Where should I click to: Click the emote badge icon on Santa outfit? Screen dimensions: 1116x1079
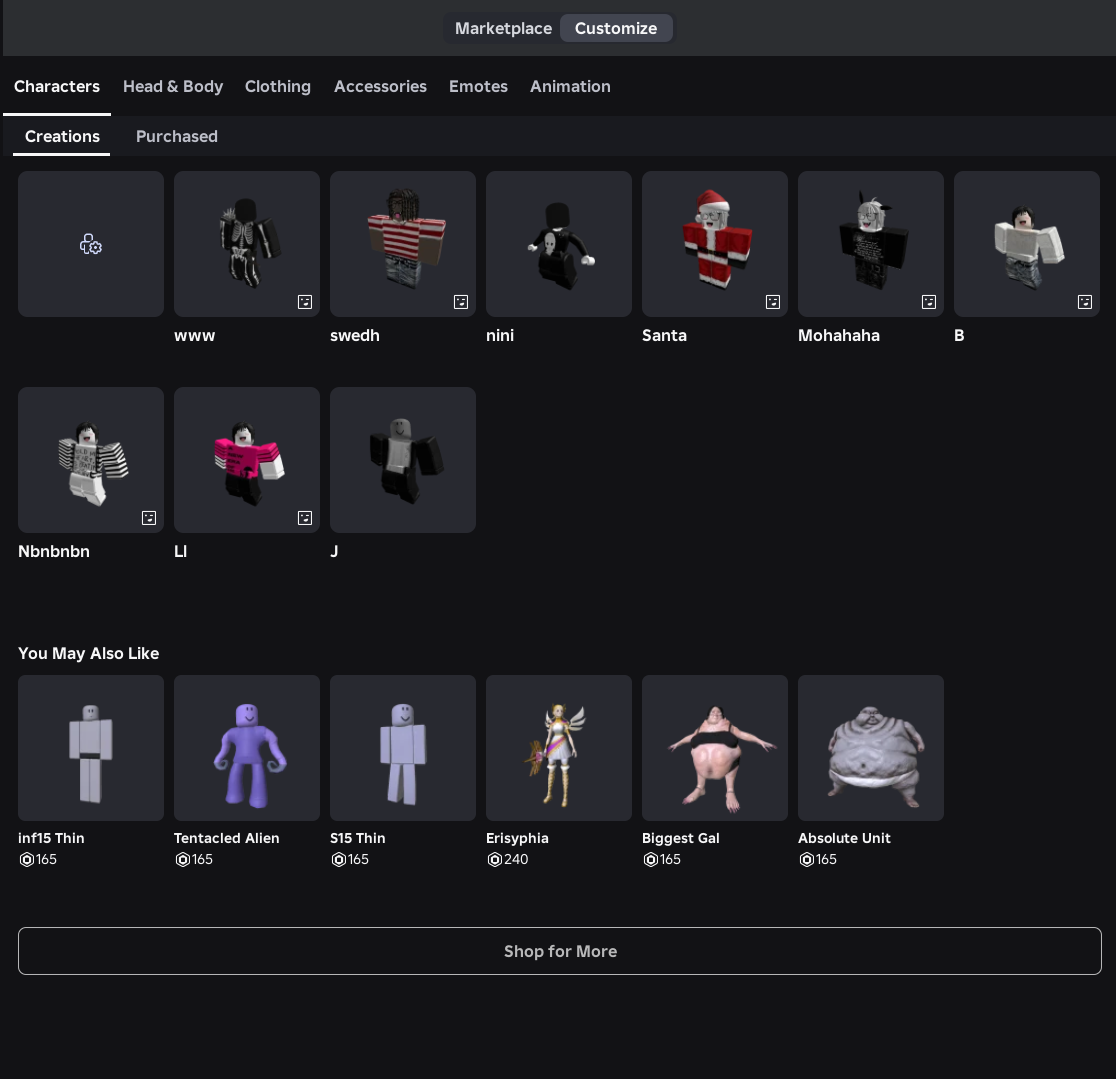coord(773,302)
